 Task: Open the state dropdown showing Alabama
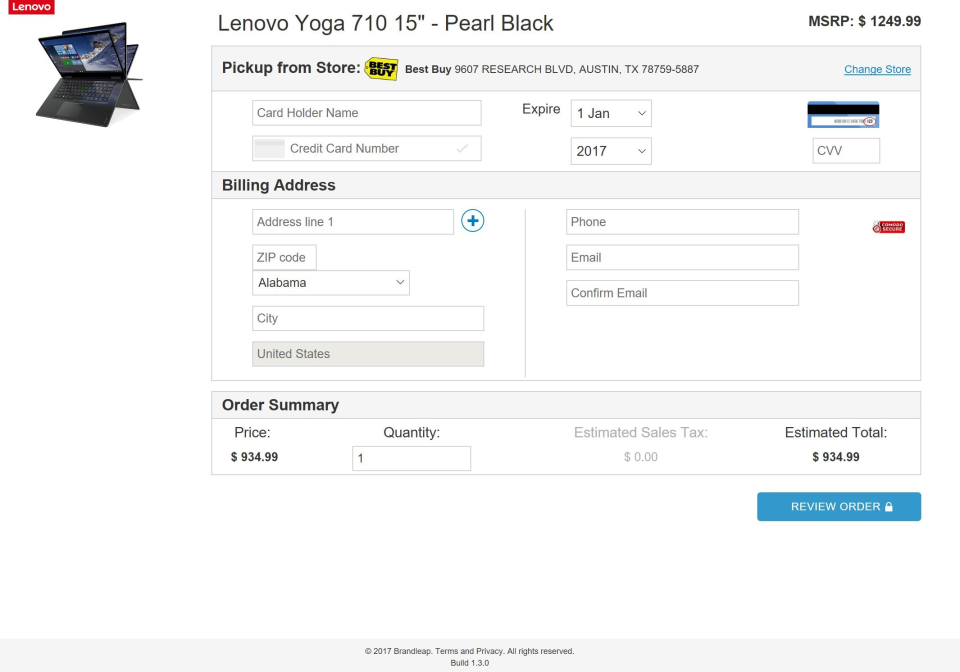click(x=331, y=283)
